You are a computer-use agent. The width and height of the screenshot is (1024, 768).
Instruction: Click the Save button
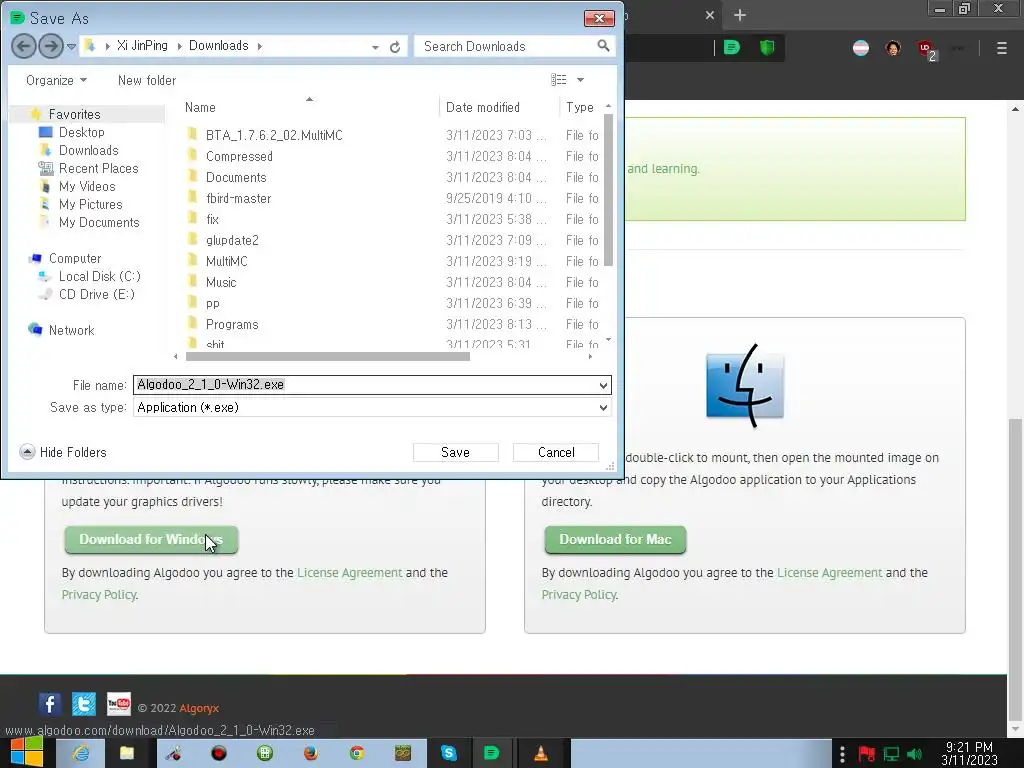tap(455, 452)
